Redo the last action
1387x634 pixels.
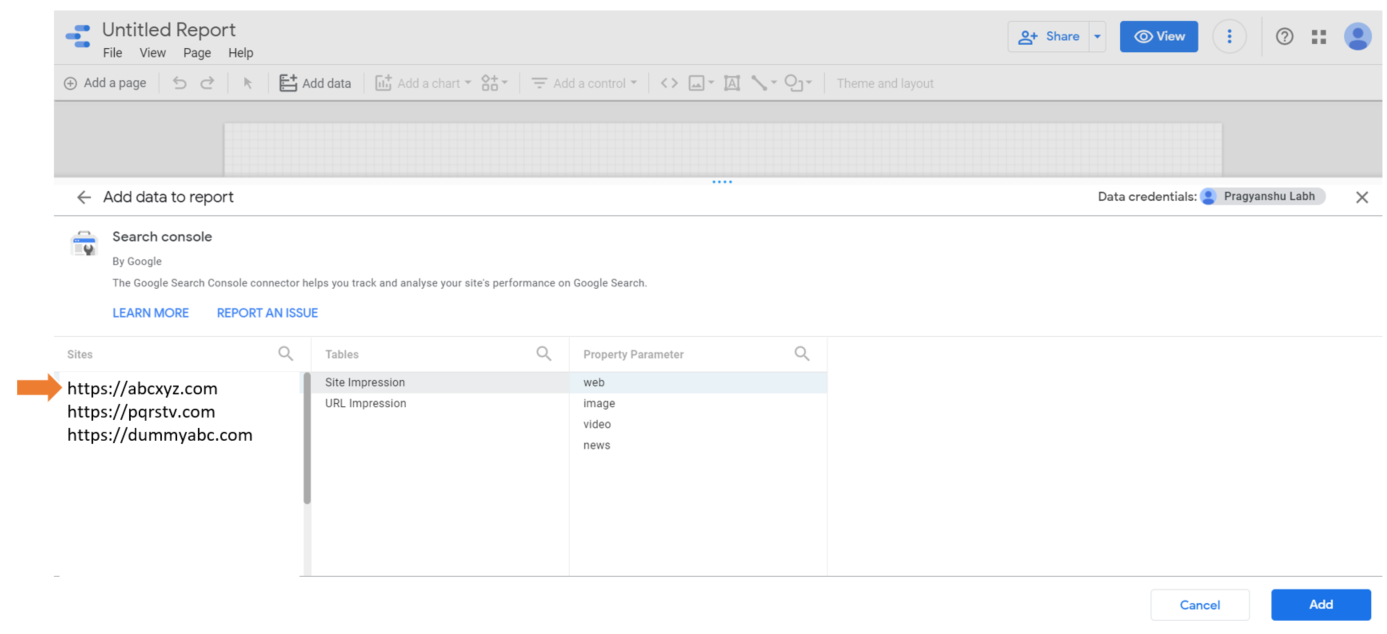pos(207,83)
